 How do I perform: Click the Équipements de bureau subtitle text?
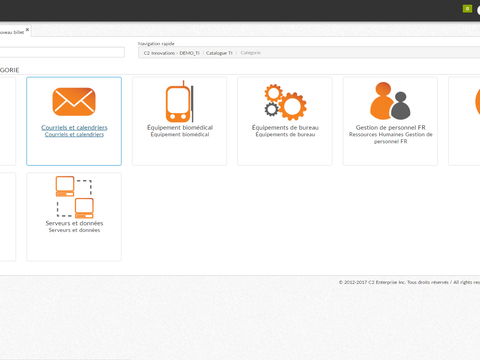[x=285, y=134]
